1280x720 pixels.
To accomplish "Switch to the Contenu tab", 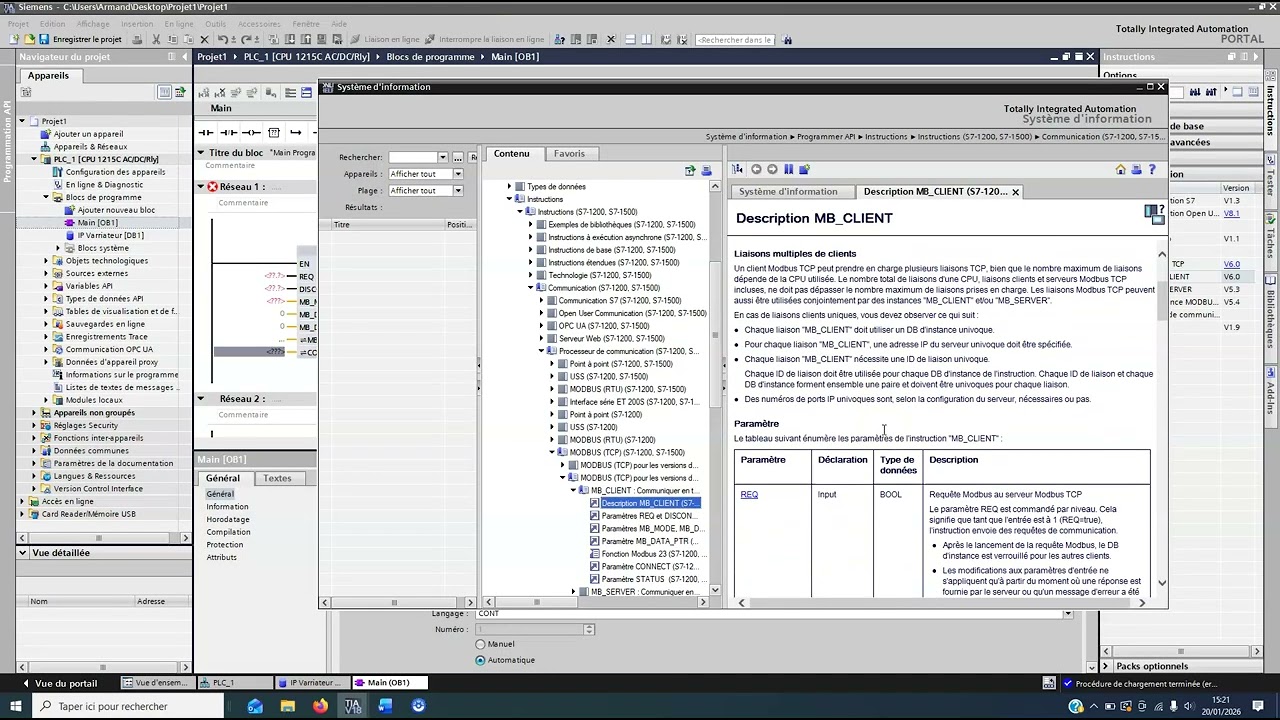I will (x=511, y=153).
